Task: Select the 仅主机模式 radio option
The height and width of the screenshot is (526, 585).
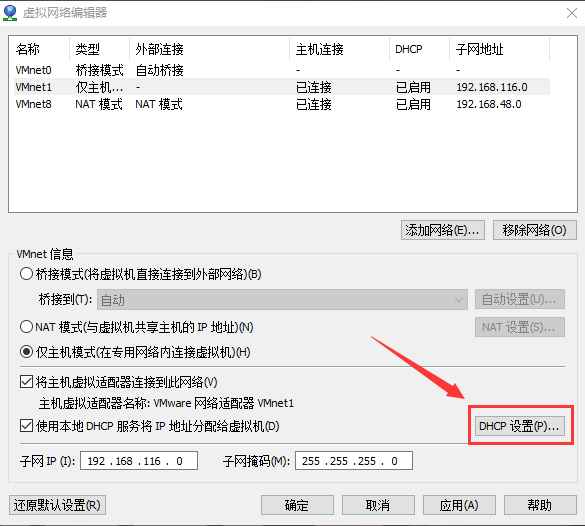Action: (x=26, y=352)
